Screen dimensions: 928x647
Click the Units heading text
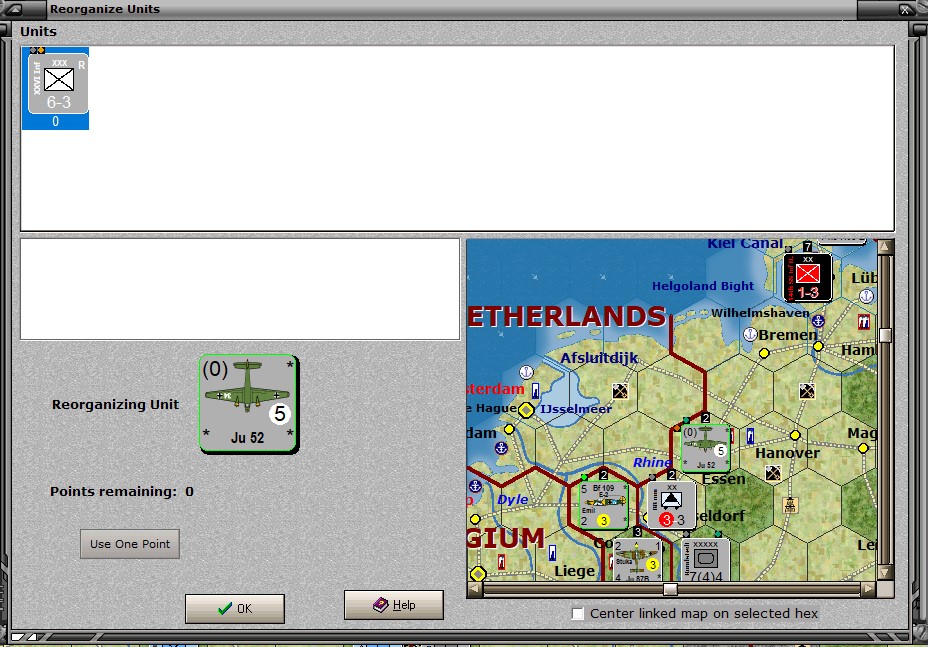pyautogui.click(x=38, y=31)
